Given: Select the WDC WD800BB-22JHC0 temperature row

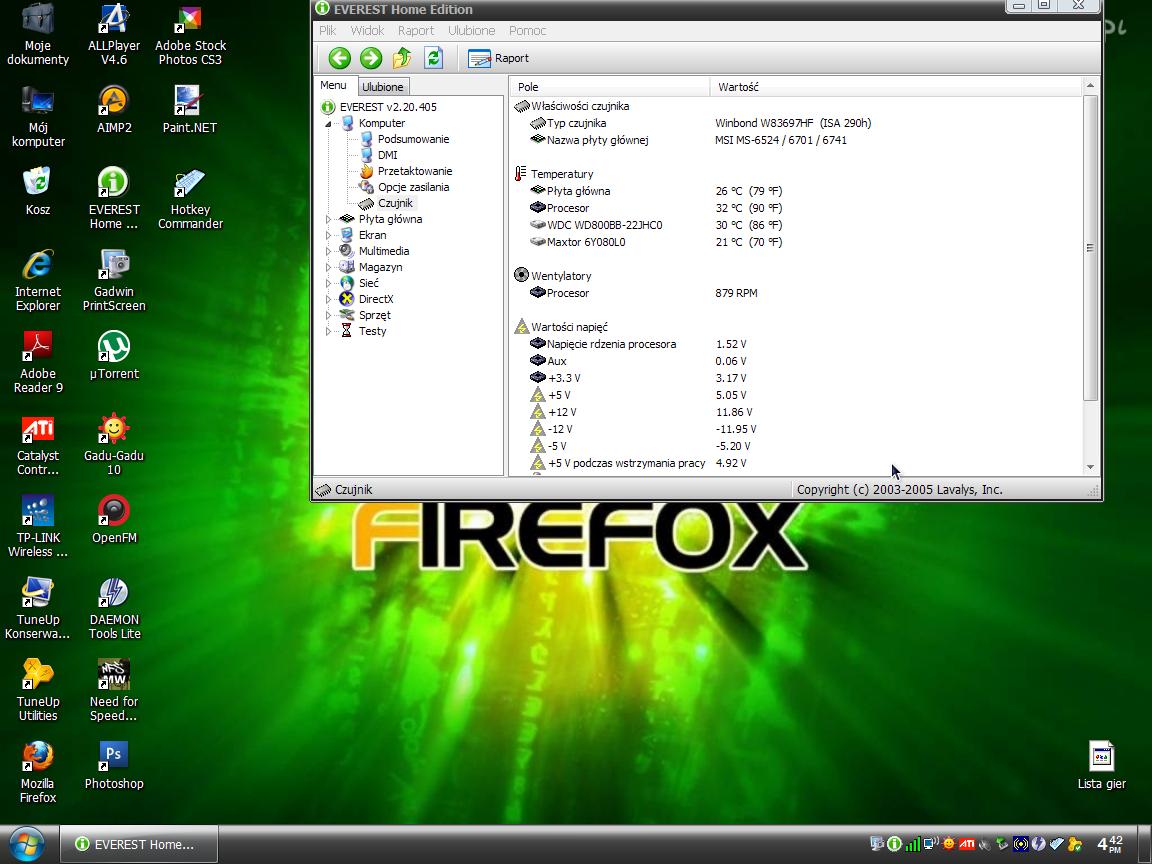Looking at the screenshot, I should pyautogui.click(x=796, y=225).
